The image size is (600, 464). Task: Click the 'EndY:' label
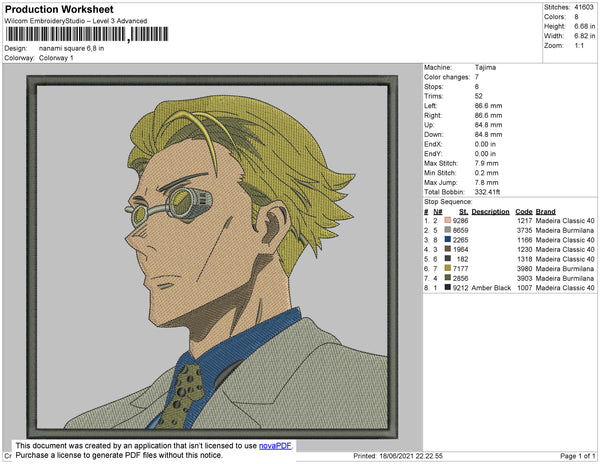433,154
